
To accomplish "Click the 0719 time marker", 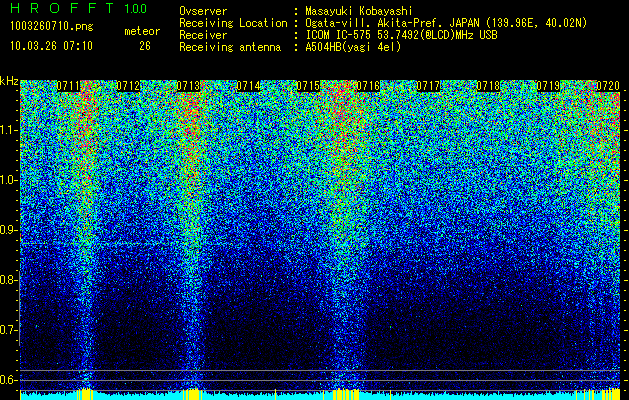I will (x=548, y=86).
